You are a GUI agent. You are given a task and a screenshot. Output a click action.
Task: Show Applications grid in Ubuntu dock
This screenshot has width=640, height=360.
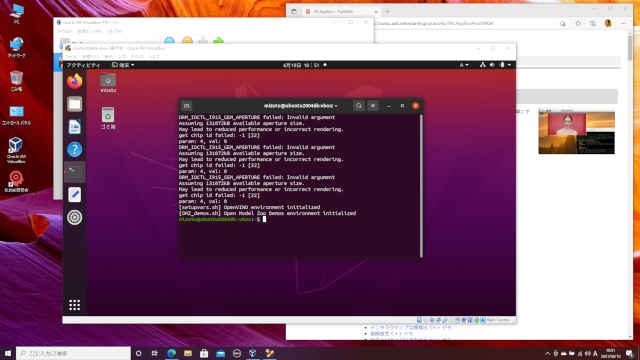pos(74,304)
